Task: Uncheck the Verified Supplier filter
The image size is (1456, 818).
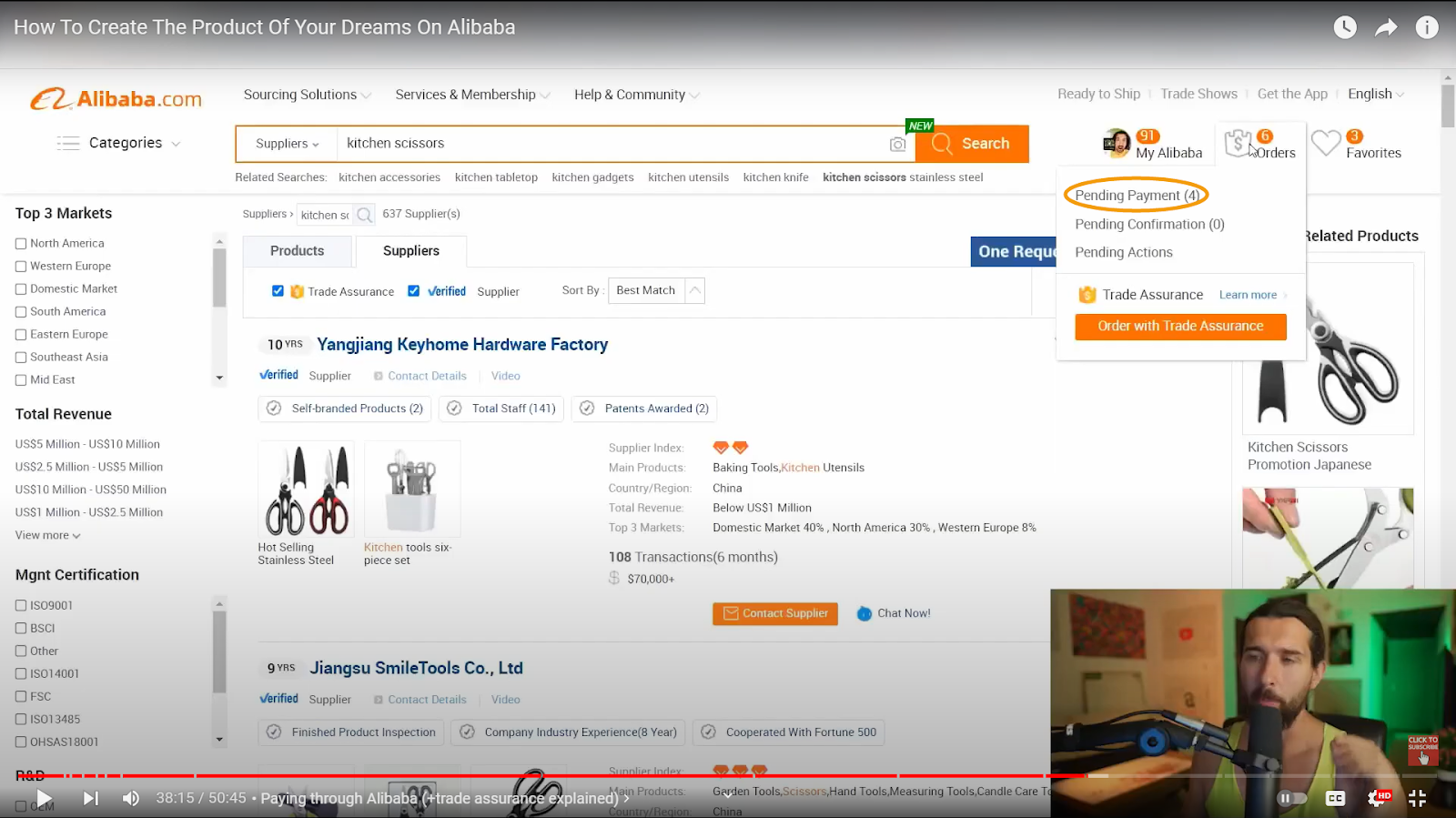Action: tap(413, 291)
